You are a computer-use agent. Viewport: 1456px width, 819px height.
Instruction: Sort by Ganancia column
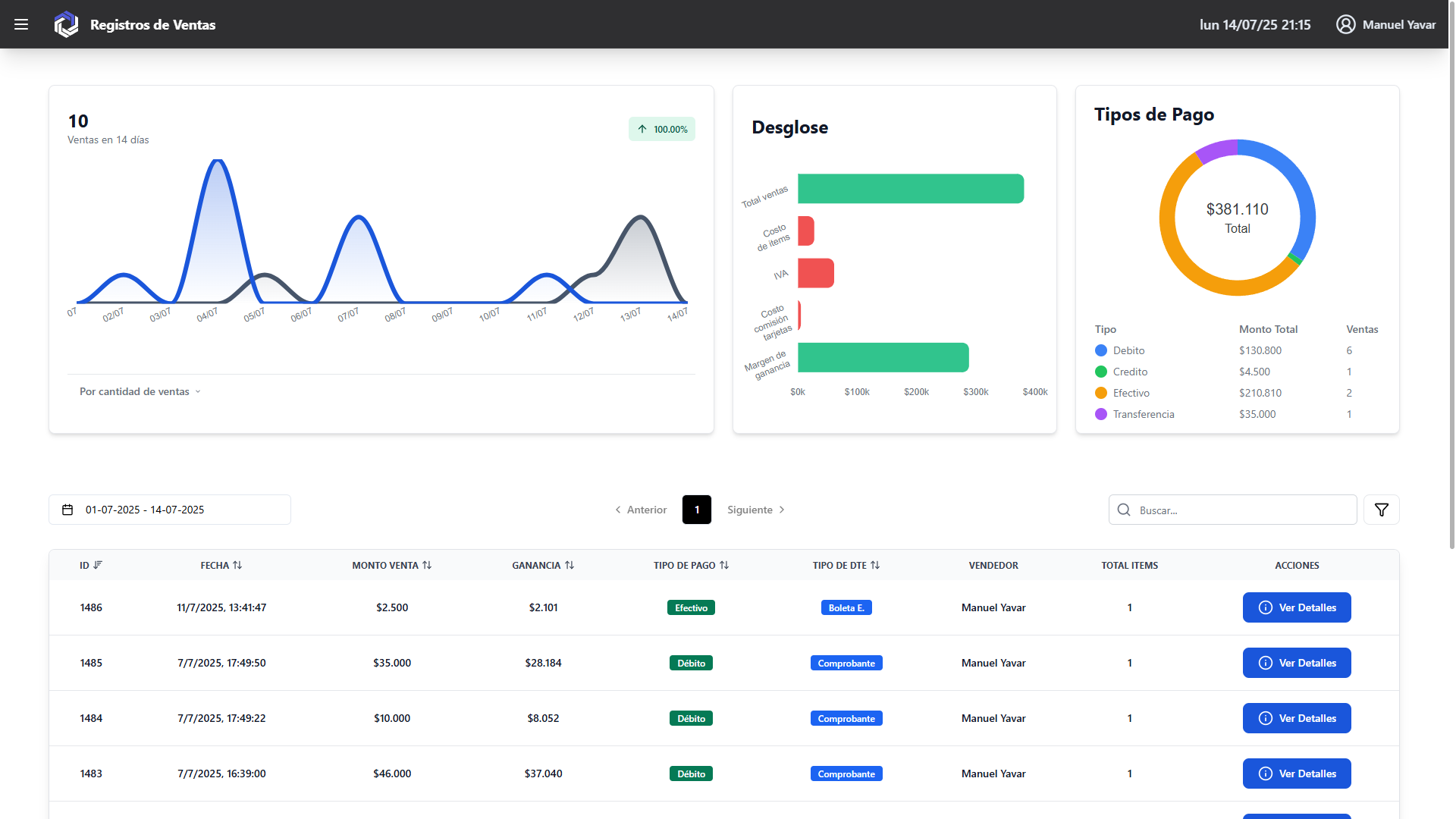543,565
